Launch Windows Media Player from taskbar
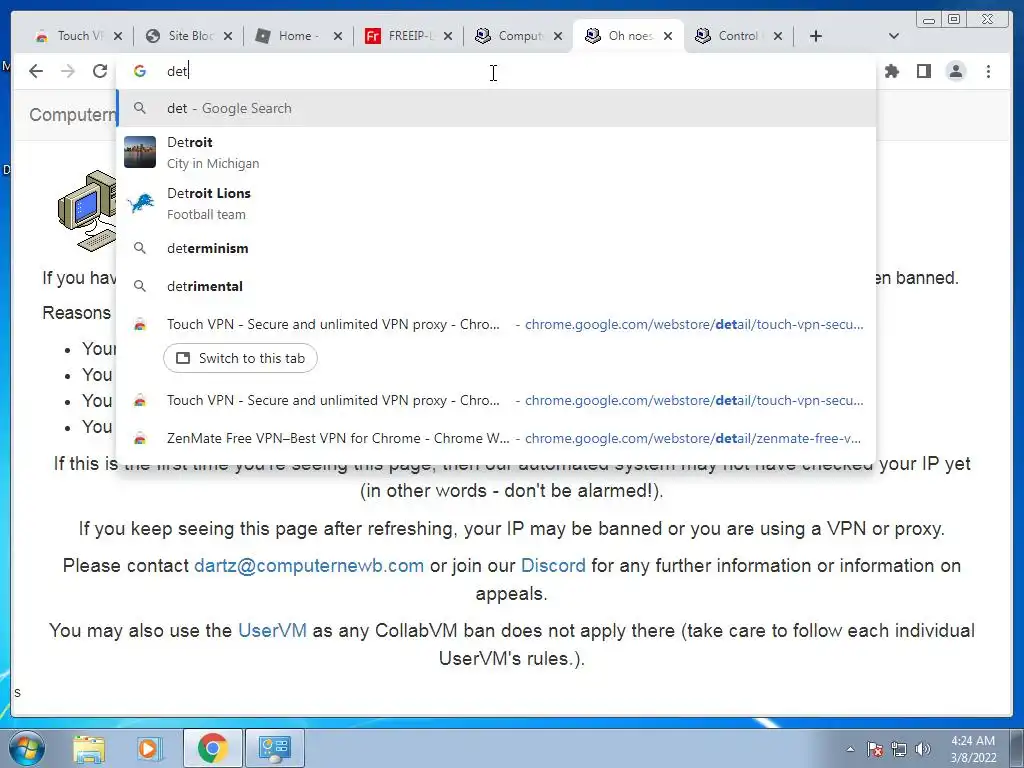Viewport: 1024px width, 768px height. (148, 748)
